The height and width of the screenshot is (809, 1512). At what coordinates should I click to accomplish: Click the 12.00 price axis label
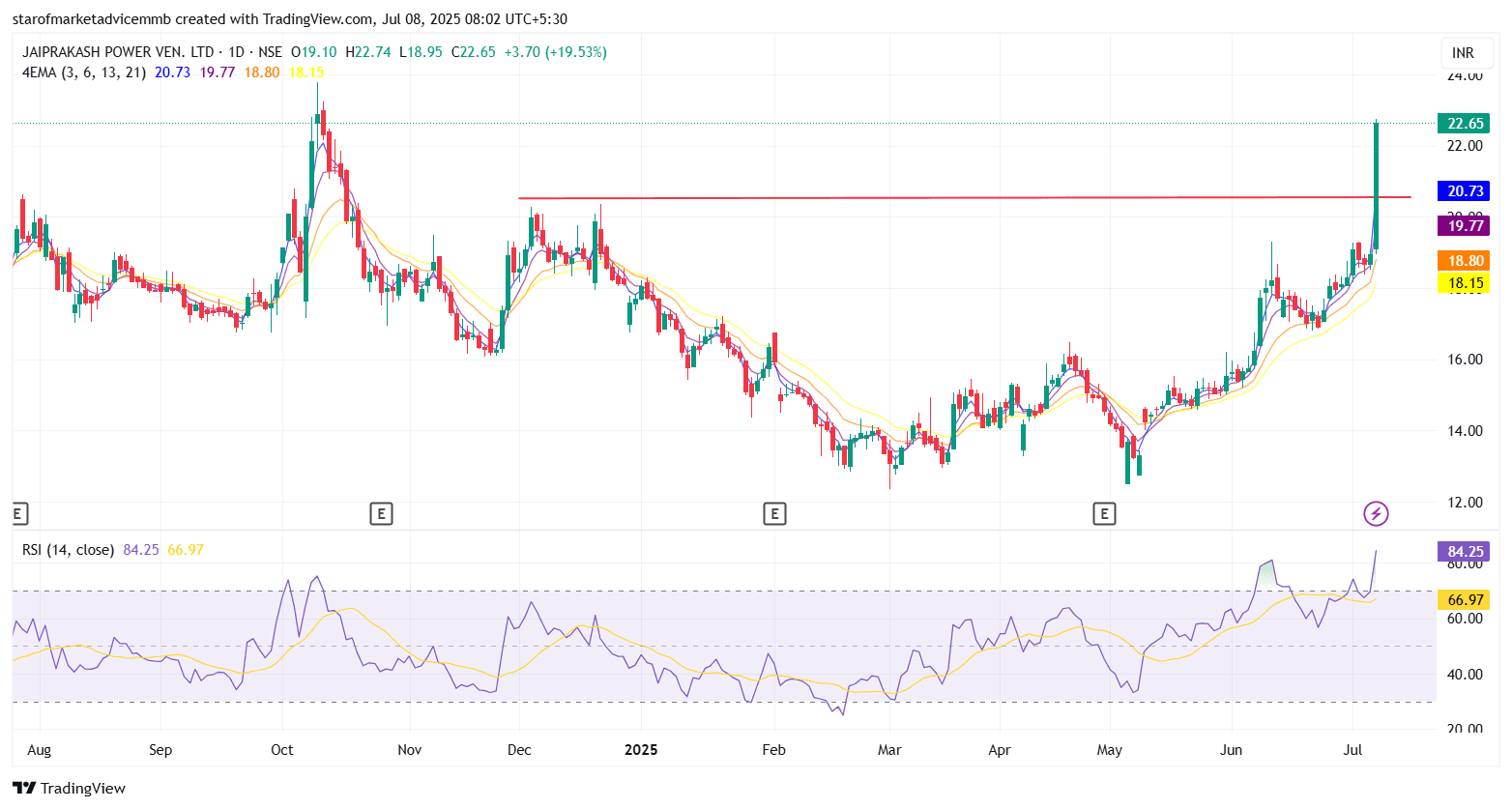click(x=1465, y=503)
